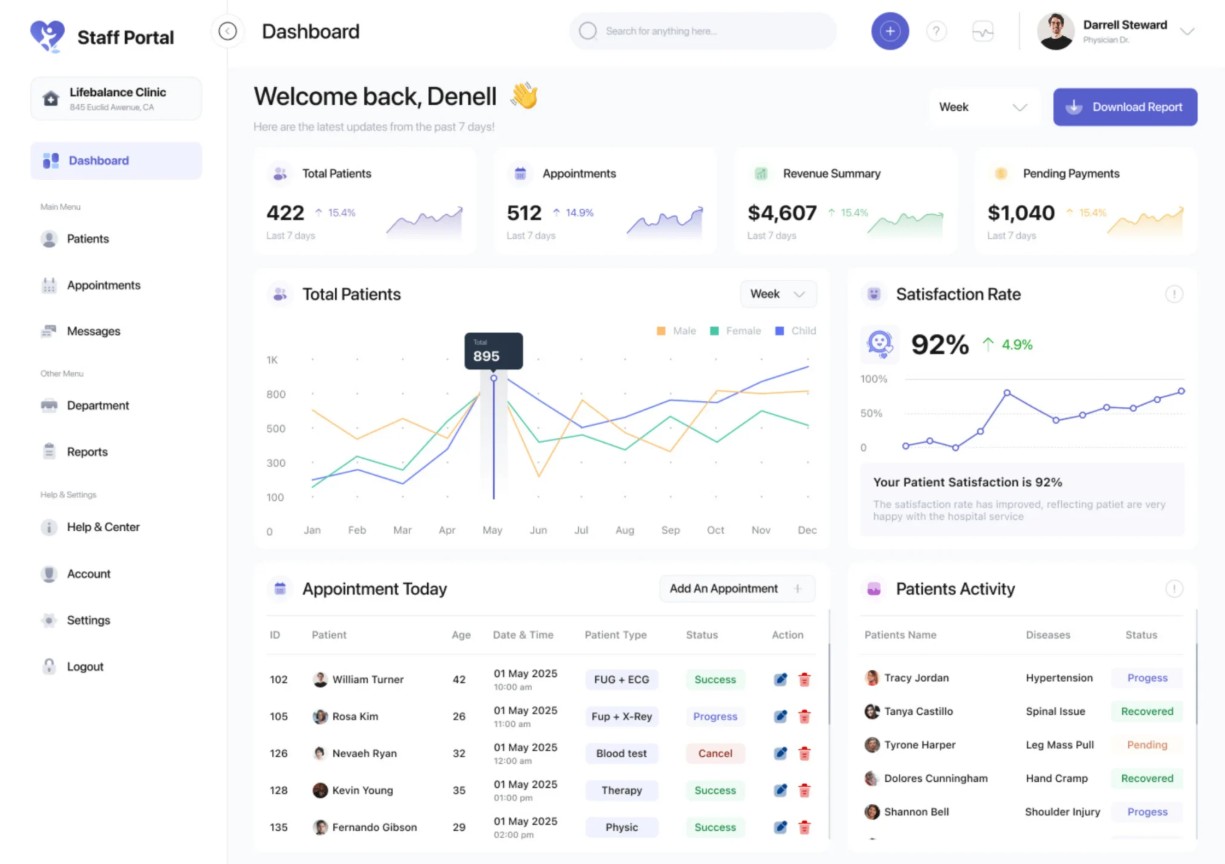Delete Rosa Kim's appointment
1225x864 pixels.
click(x=804, y=717)
